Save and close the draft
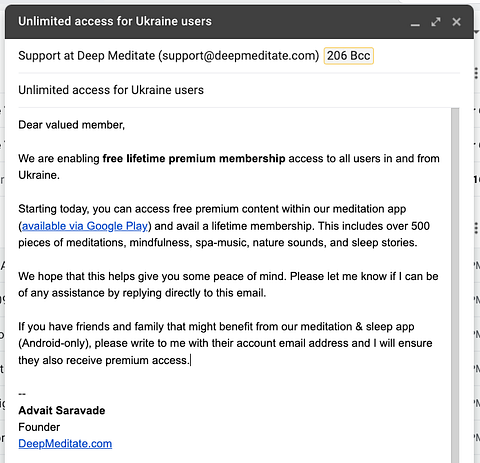 point(456,22)
